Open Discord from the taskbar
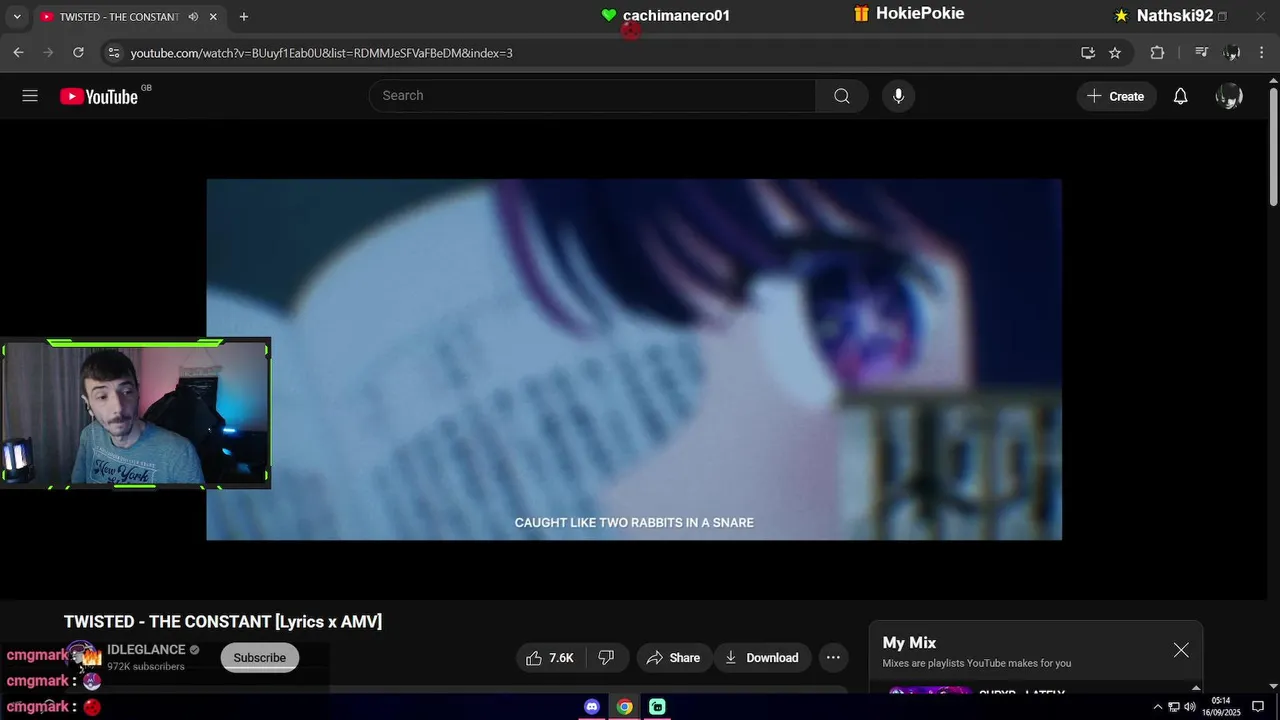Image resolution: width=1280 pixels, height=720 pixels. coord(592,707)
